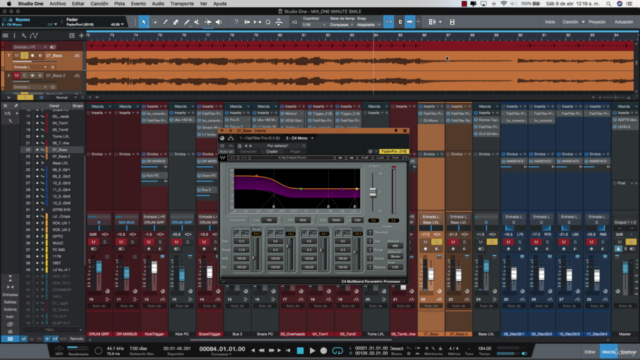
Task: Unmute the 07_Bass 2 arrange track
Action: click(17, 76)
